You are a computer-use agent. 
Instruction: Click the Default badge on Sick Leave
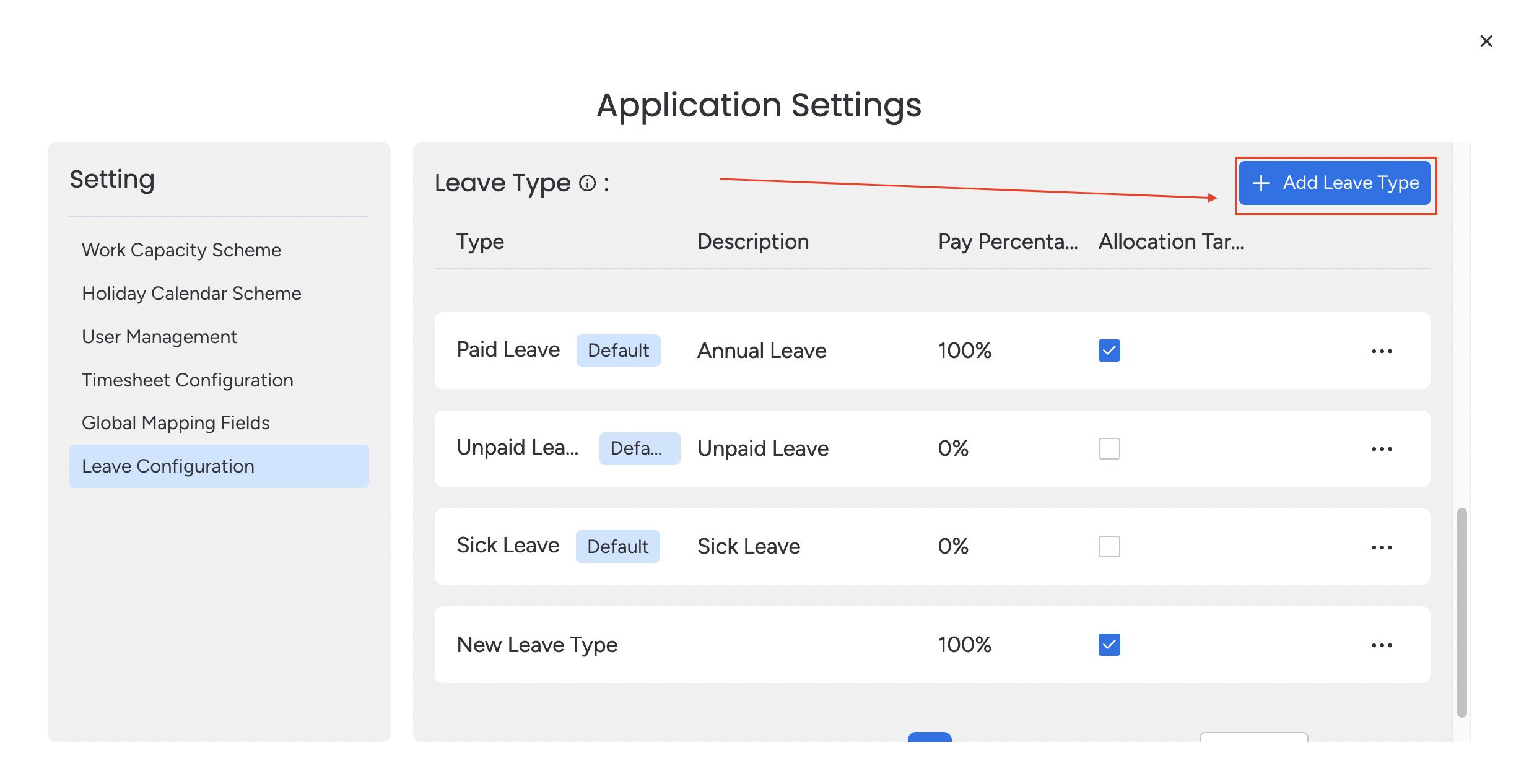[x=618, y=546]
